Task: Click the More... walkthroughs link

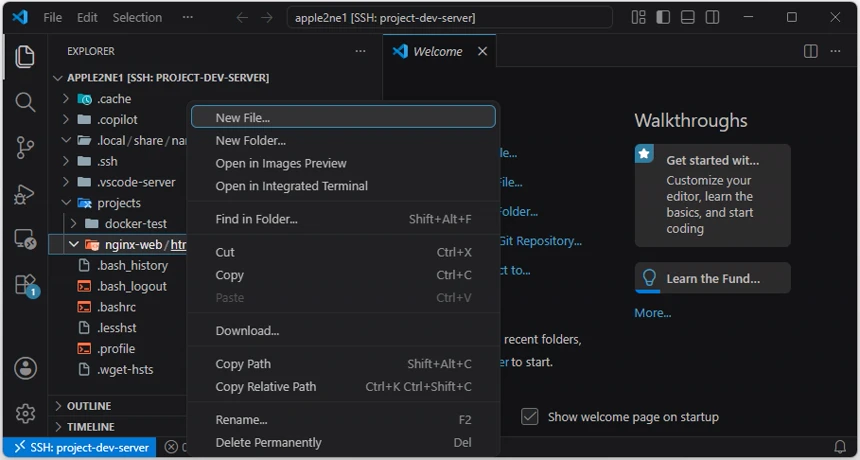Action: (653, 313)
